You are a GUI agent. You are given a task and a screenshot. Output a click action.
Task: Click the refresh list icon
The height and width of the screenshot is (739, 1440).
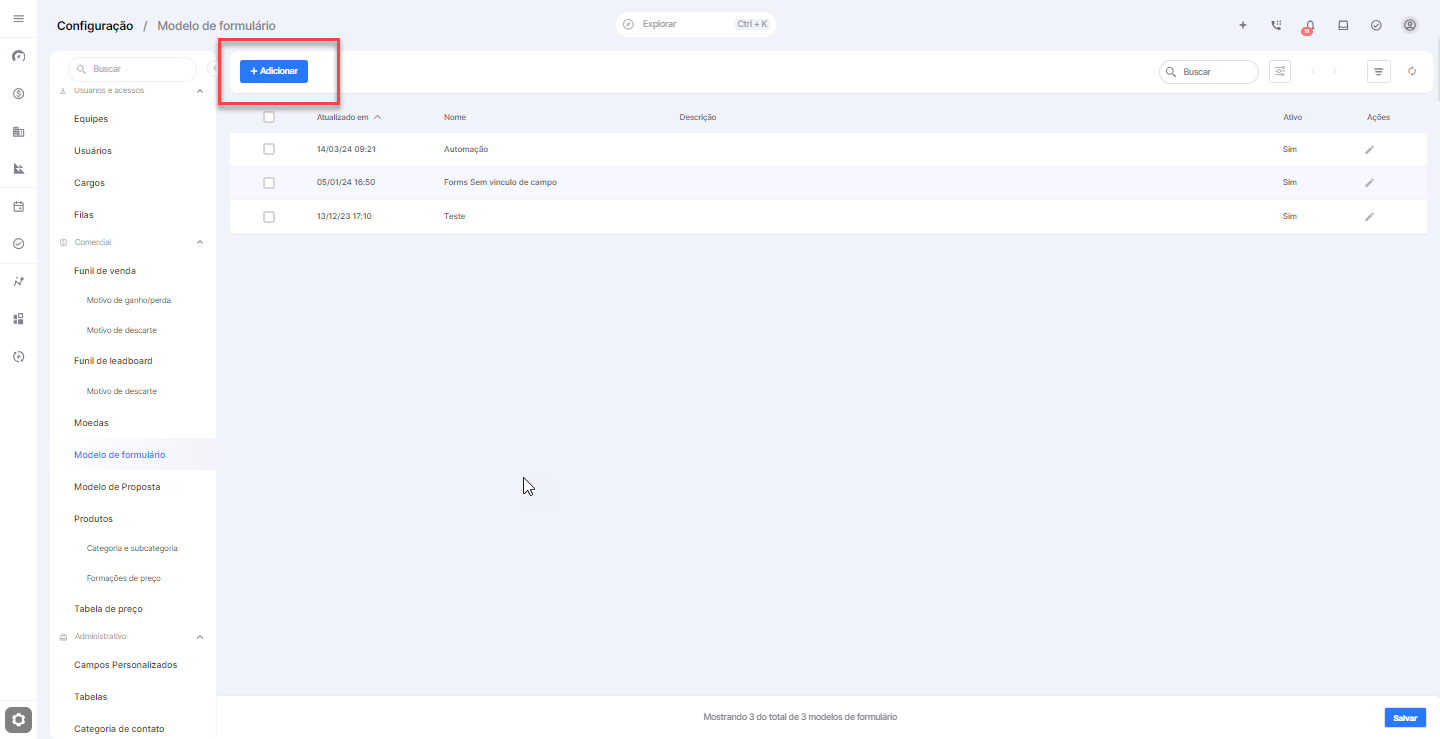1412,71
